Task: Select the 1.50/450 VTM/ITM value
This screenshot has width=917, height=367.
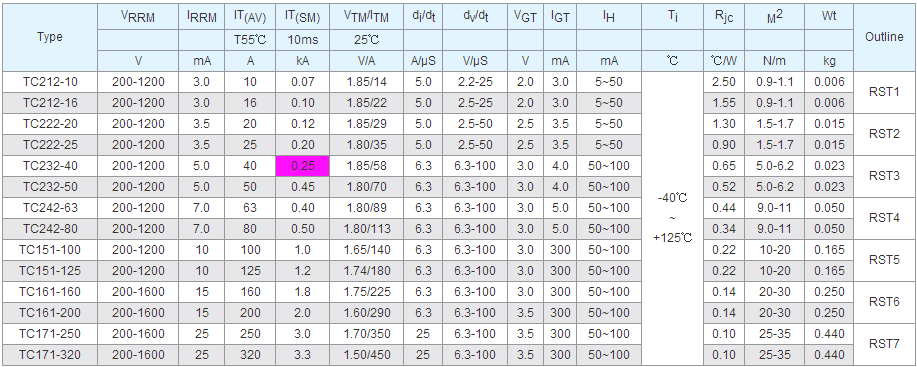Action: 366,355
